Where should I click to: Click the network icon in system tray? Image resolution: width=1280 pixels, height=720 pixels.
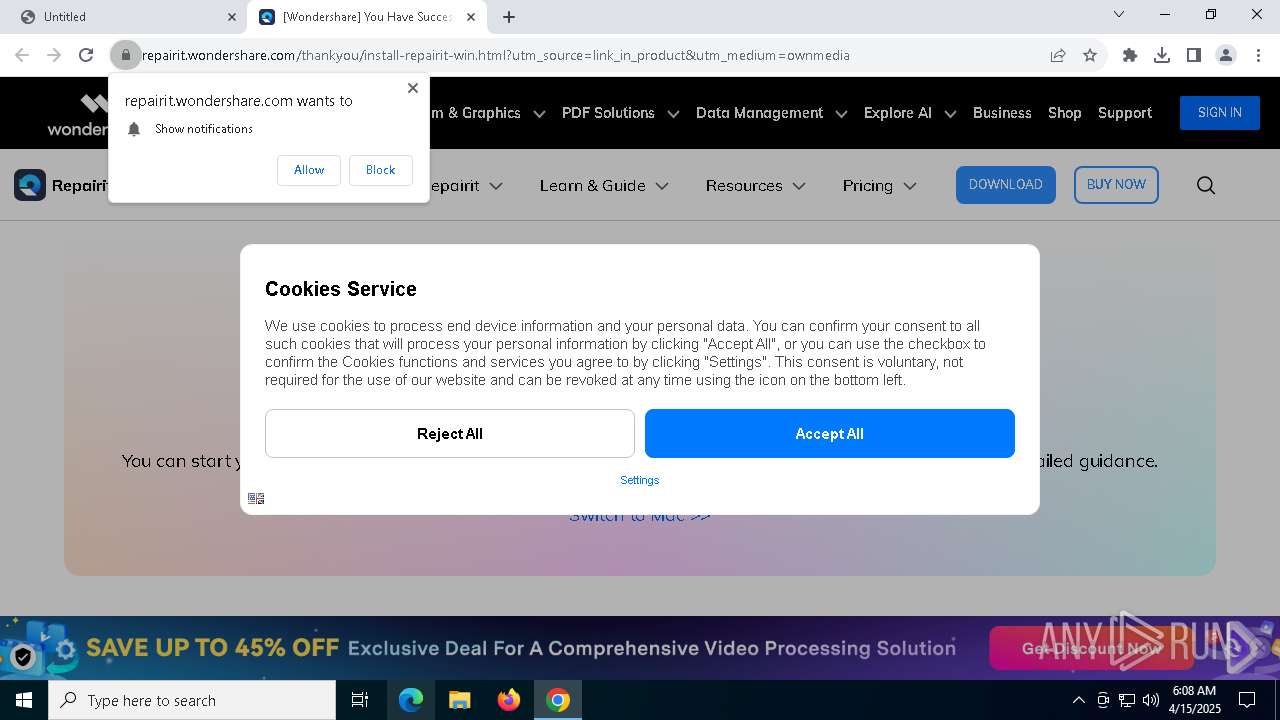click(x=1127, y=700)
